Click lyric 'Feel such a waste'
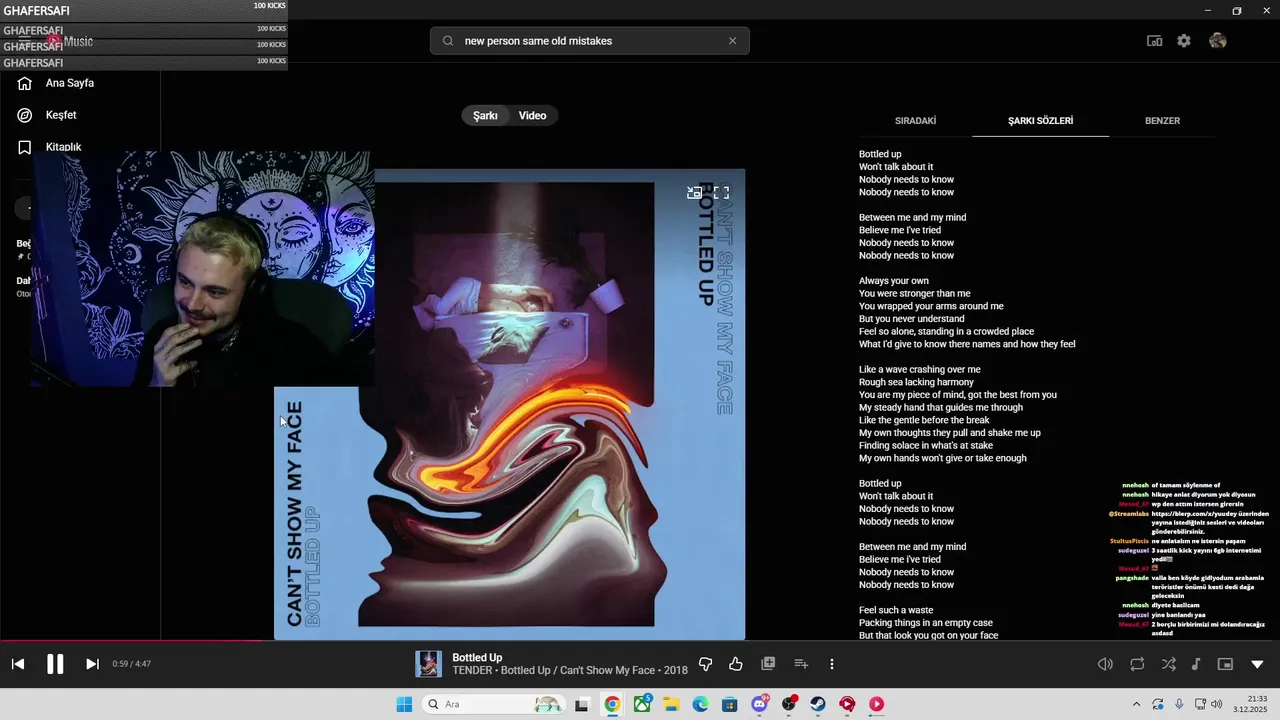1280x720 pixels. pos(896,610)
